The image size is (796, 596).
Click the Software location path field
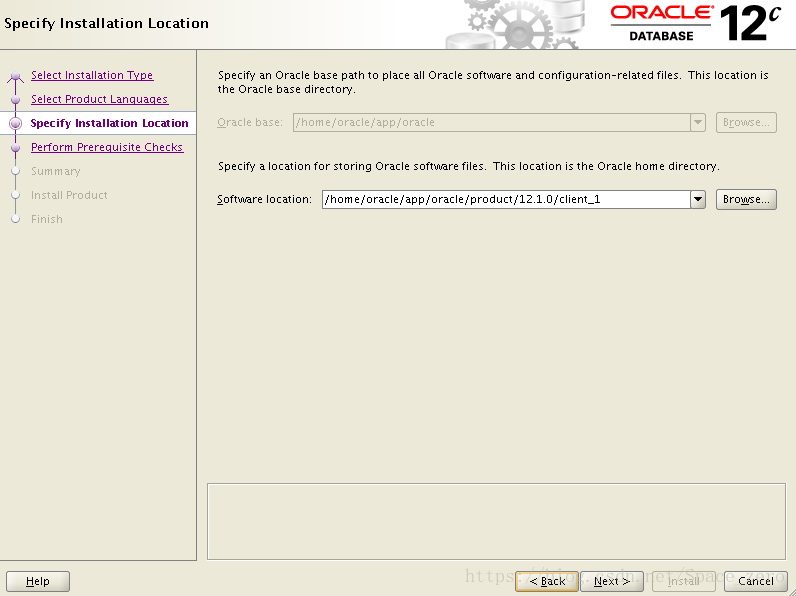click(506, 200)
